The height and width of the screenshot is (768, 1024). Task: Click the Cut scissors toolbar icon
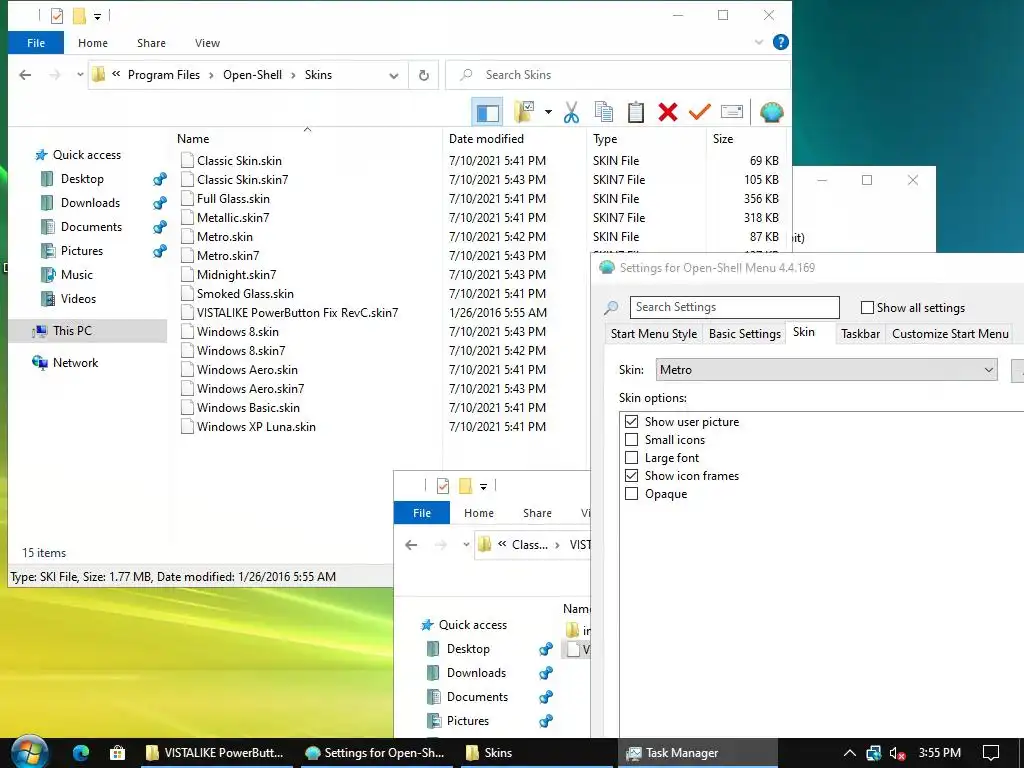(x=571, y=112)
